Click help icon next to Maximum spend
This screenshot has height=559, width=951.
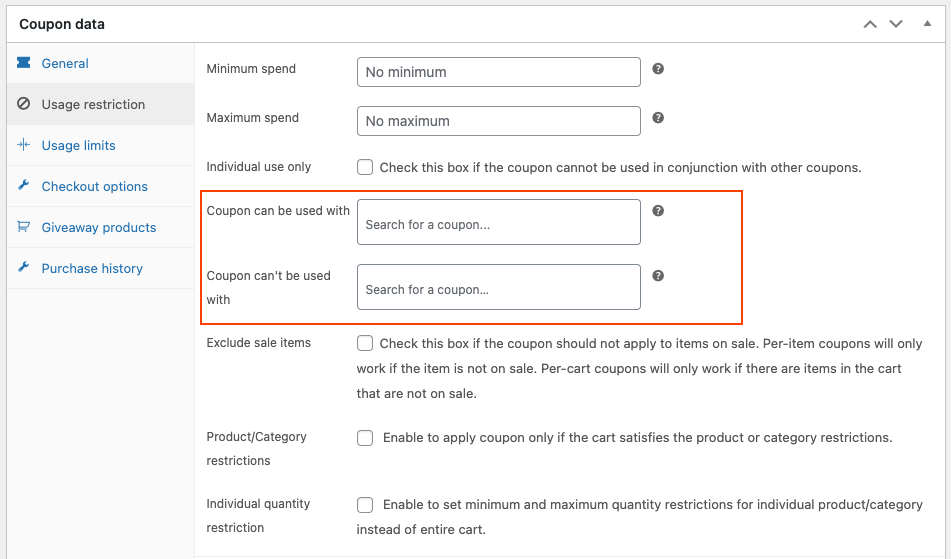click(658, 118)
